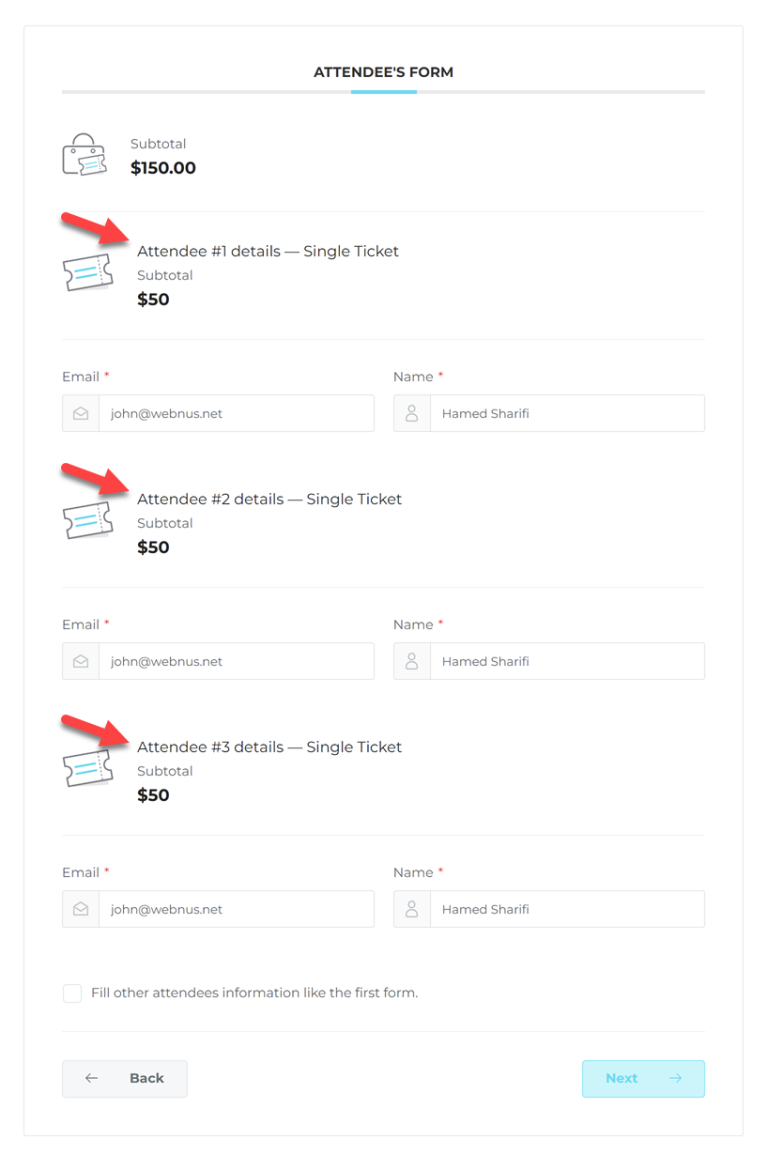Viewport: 768px width, 1155px height.
Task: Click the person icon in Attendee #1 name field
Action: 411,412
